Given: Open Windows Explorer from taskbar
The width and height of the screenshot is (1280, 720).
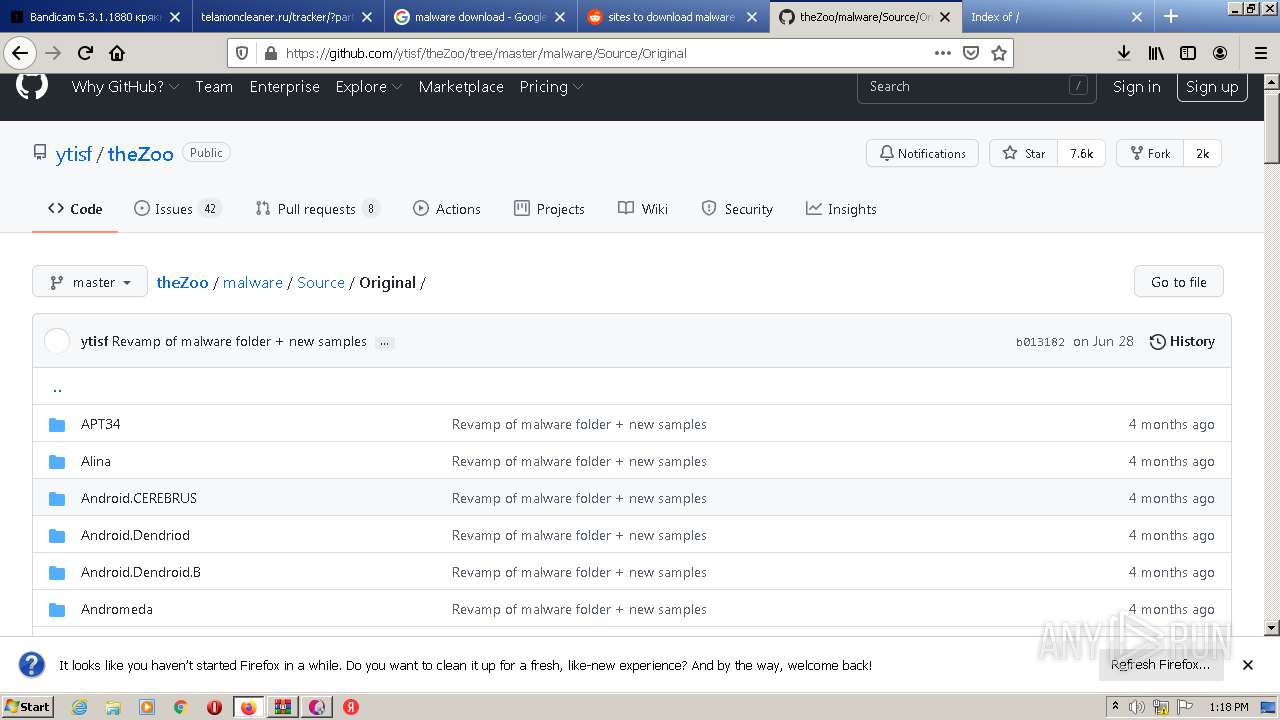Looking at the screenshot, I should 113,707.
